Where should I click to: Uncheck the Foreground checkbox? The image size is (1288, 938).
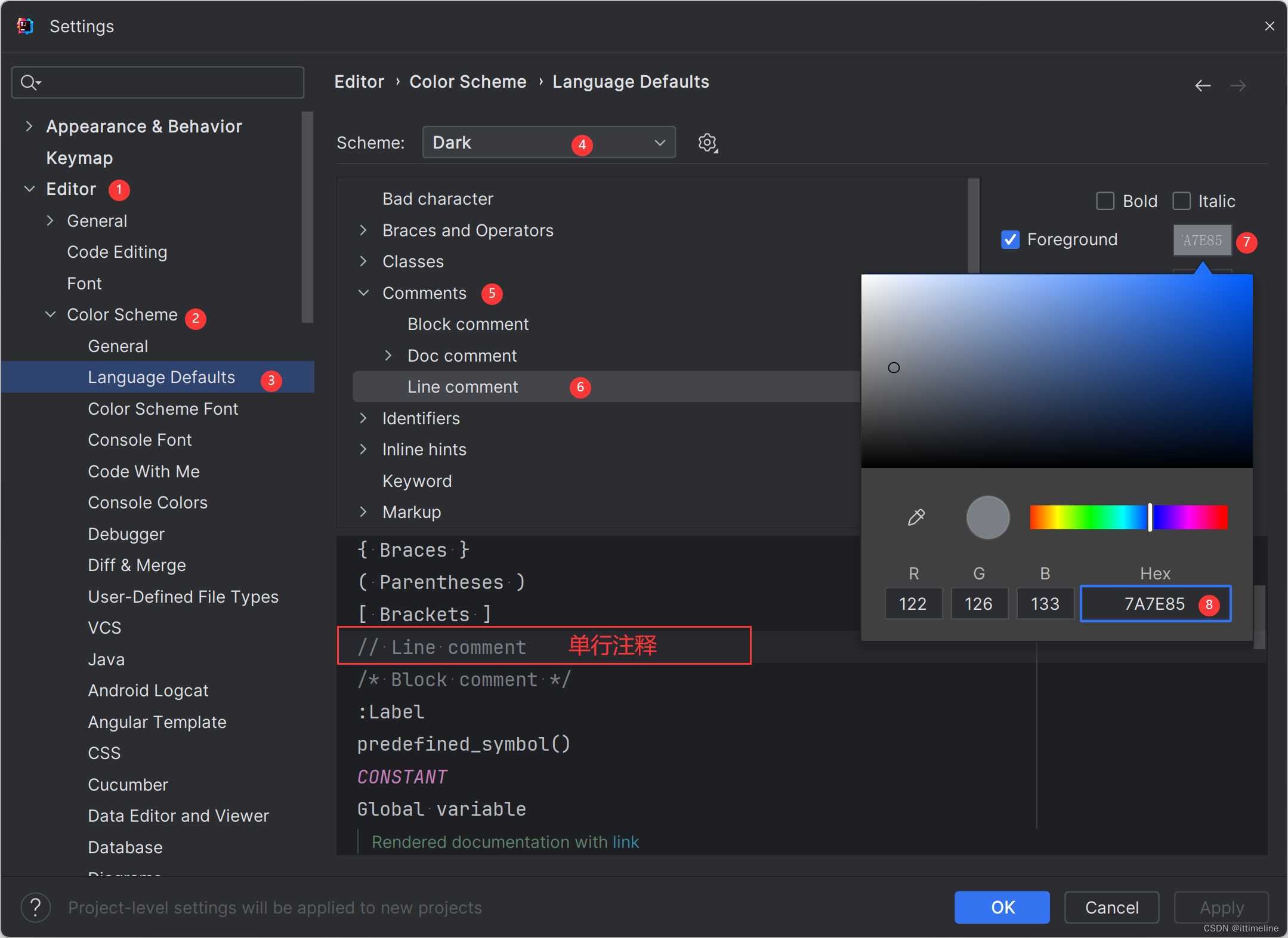(1010, 240)
